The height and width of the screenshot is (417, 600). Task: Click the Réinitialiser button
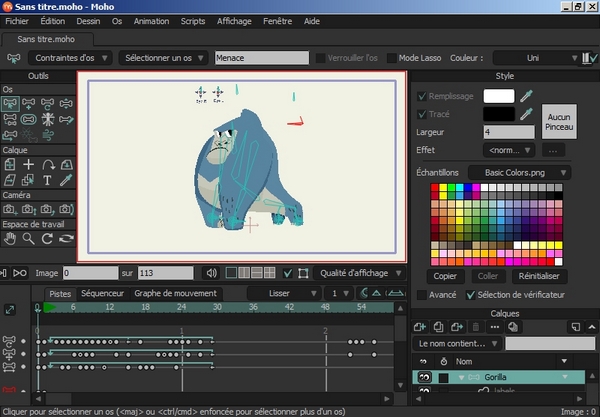tap(539, 276)
